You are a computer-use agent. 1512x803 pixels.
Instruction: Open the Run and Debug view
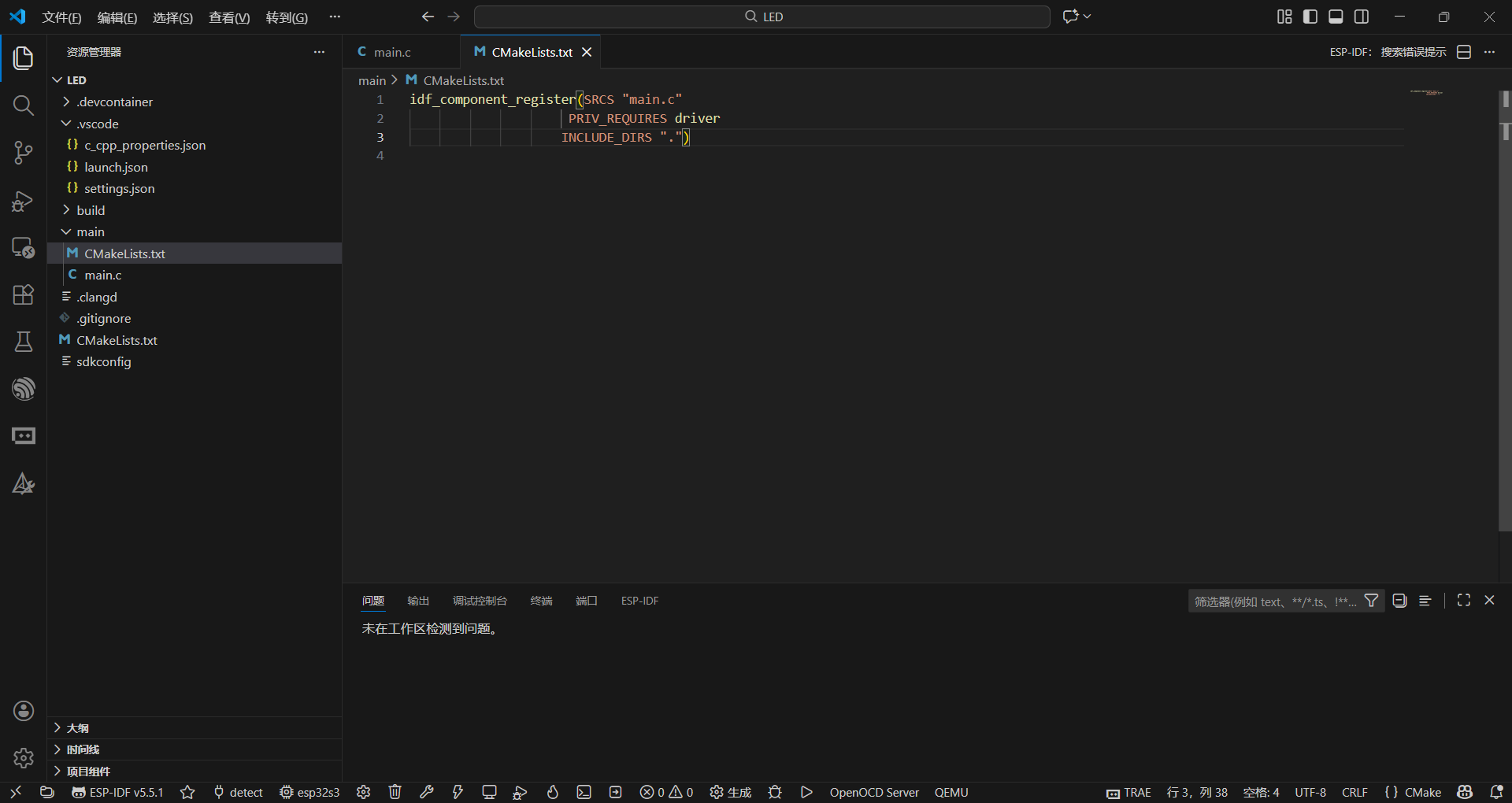pyautogui.click(x=24, y=201)
